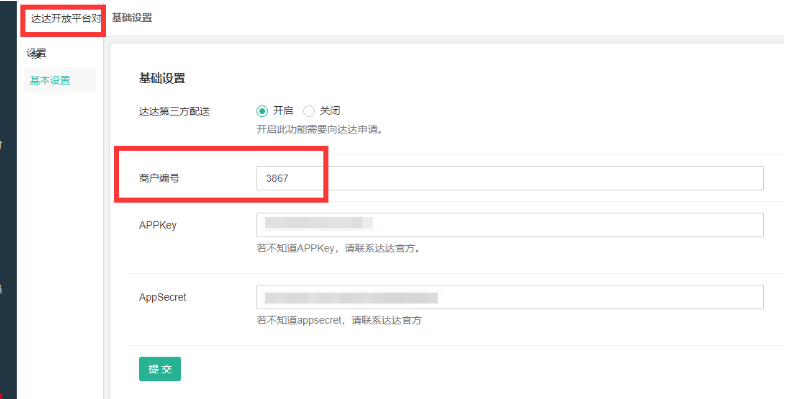Click the hint 若不知道APPKey，请联系达达官方。

pos(339,249)
